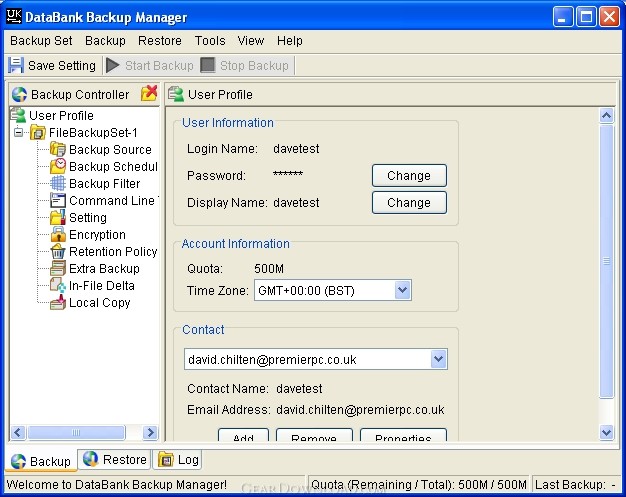
Task: Click the 'Last Backup:' status bar entry
Action: [576, 485]
